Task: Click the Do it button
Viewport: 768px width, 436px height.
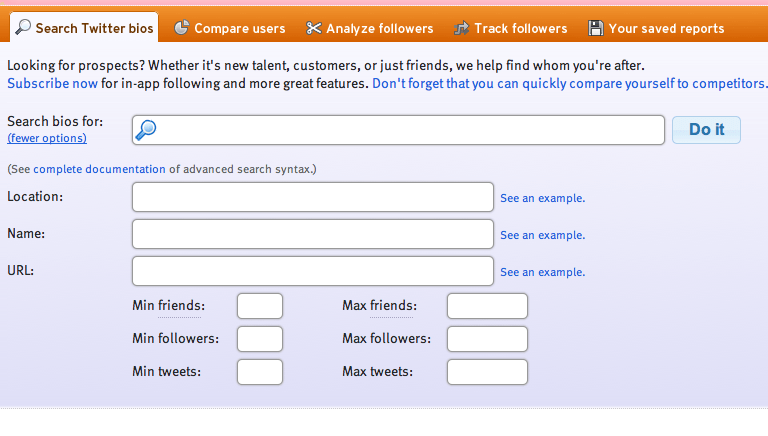Action: point(706,130)
